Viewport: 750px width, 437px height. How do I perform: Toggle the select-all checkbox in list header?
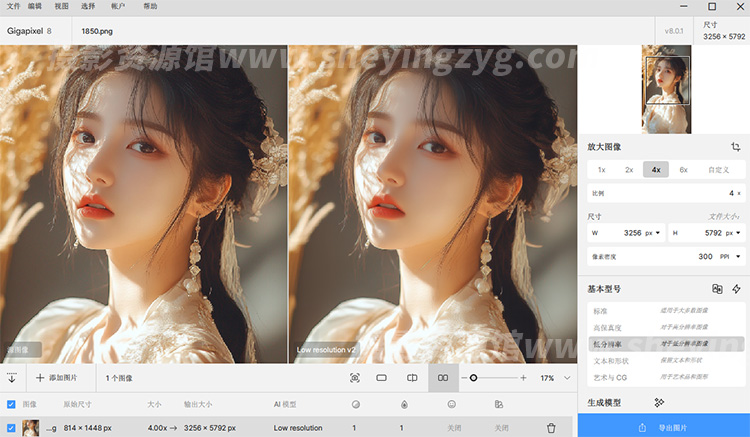pyautogui.click(x=11, y=404)
